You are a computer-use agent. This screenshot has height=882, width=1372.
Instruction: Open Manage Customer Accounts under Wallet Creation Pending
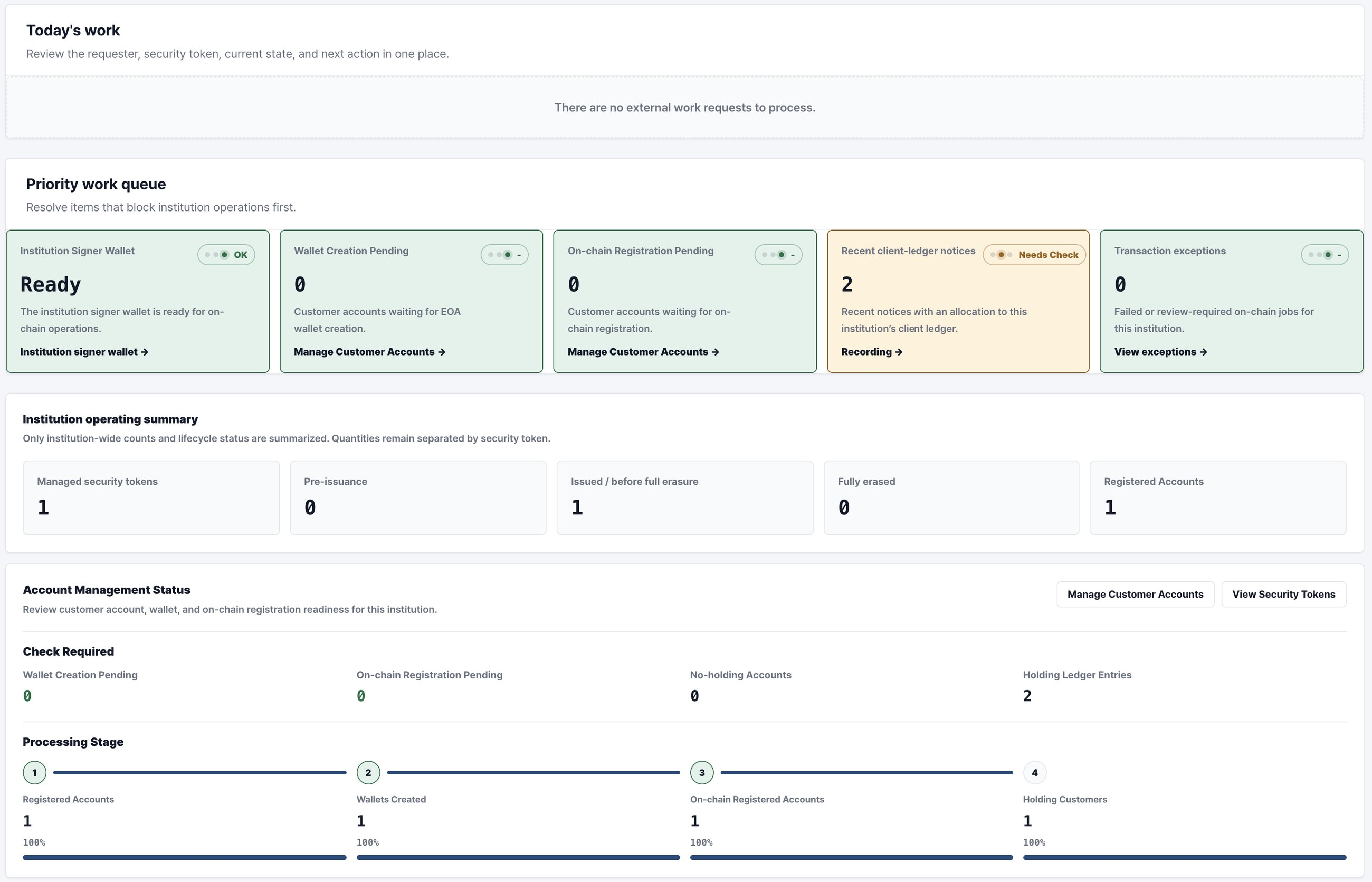click(x=369, y=352)
